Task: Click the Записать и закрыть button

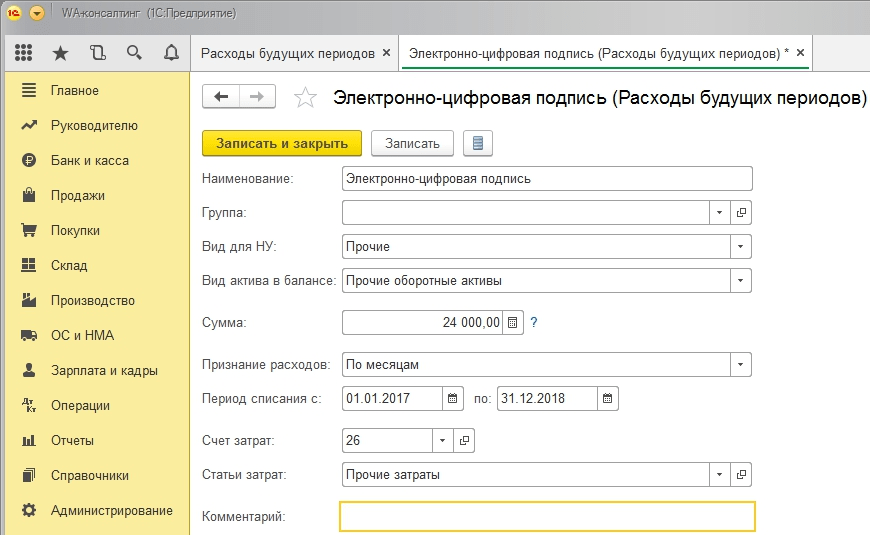Action: pos(281,143)
